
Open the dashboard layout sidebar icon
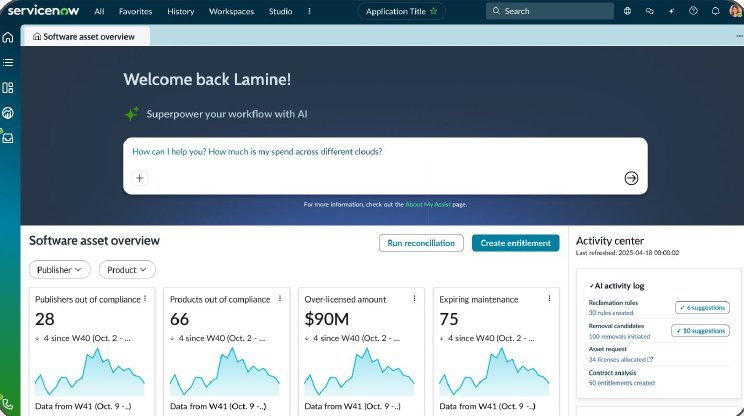8,88
